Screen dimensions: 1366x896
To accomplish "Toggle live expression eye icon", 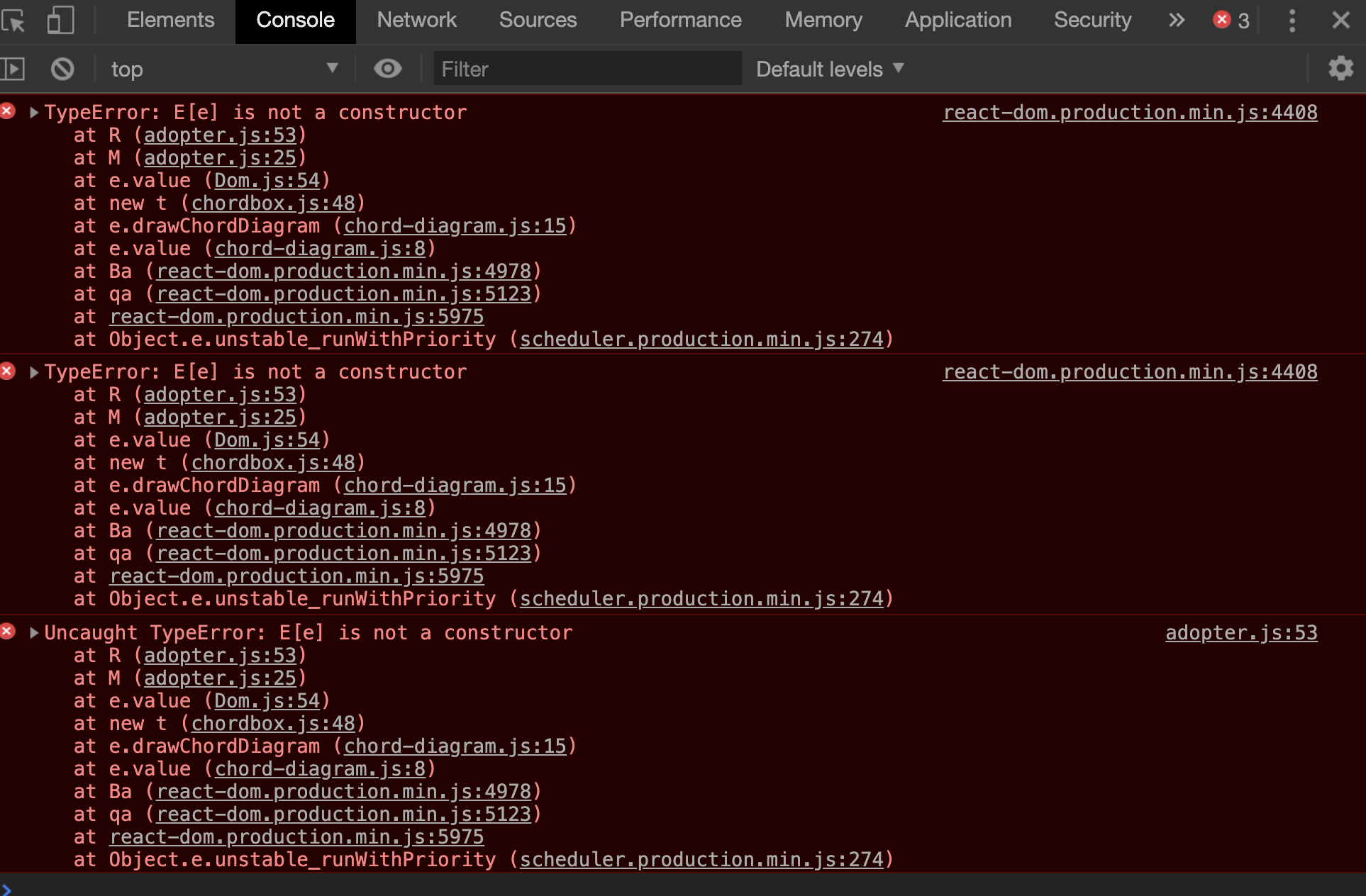I will (387, 69).
